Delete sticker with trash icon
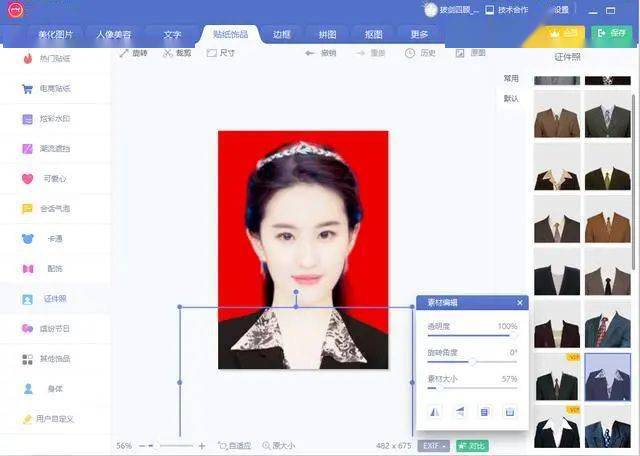The height and width of the screenshot is (456, 640). pyautogui.click(x=509, y=412)
